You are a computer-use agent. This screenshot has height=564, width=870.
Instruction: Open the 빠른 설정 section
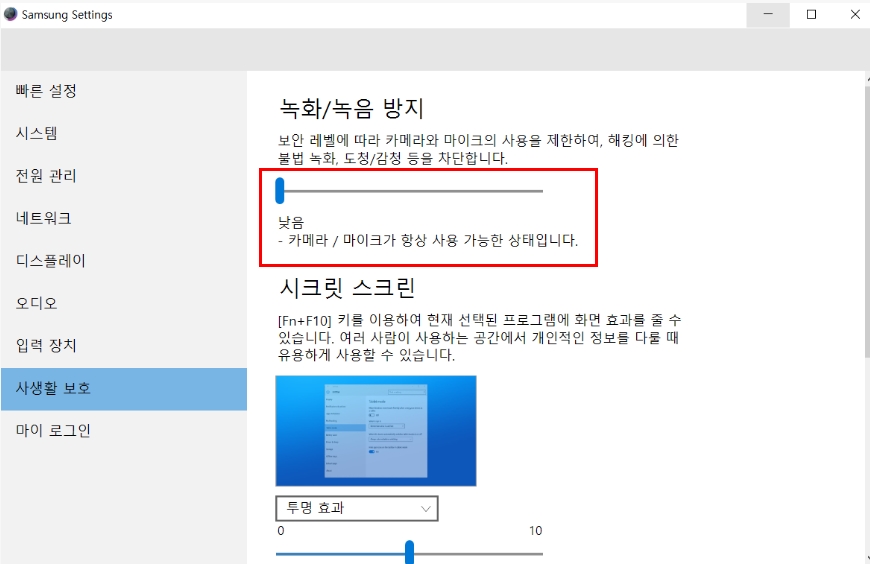pyautogui.click(x=124, y=91)
